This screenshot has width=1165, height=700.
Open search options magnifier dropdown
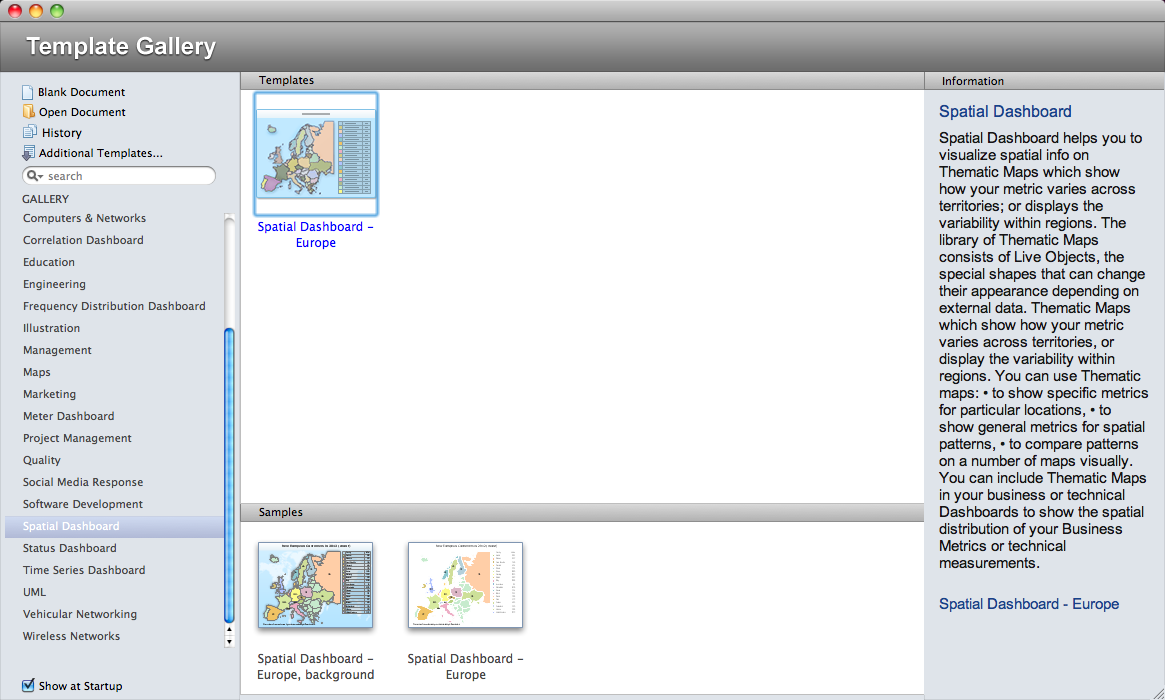coord(35,176)
